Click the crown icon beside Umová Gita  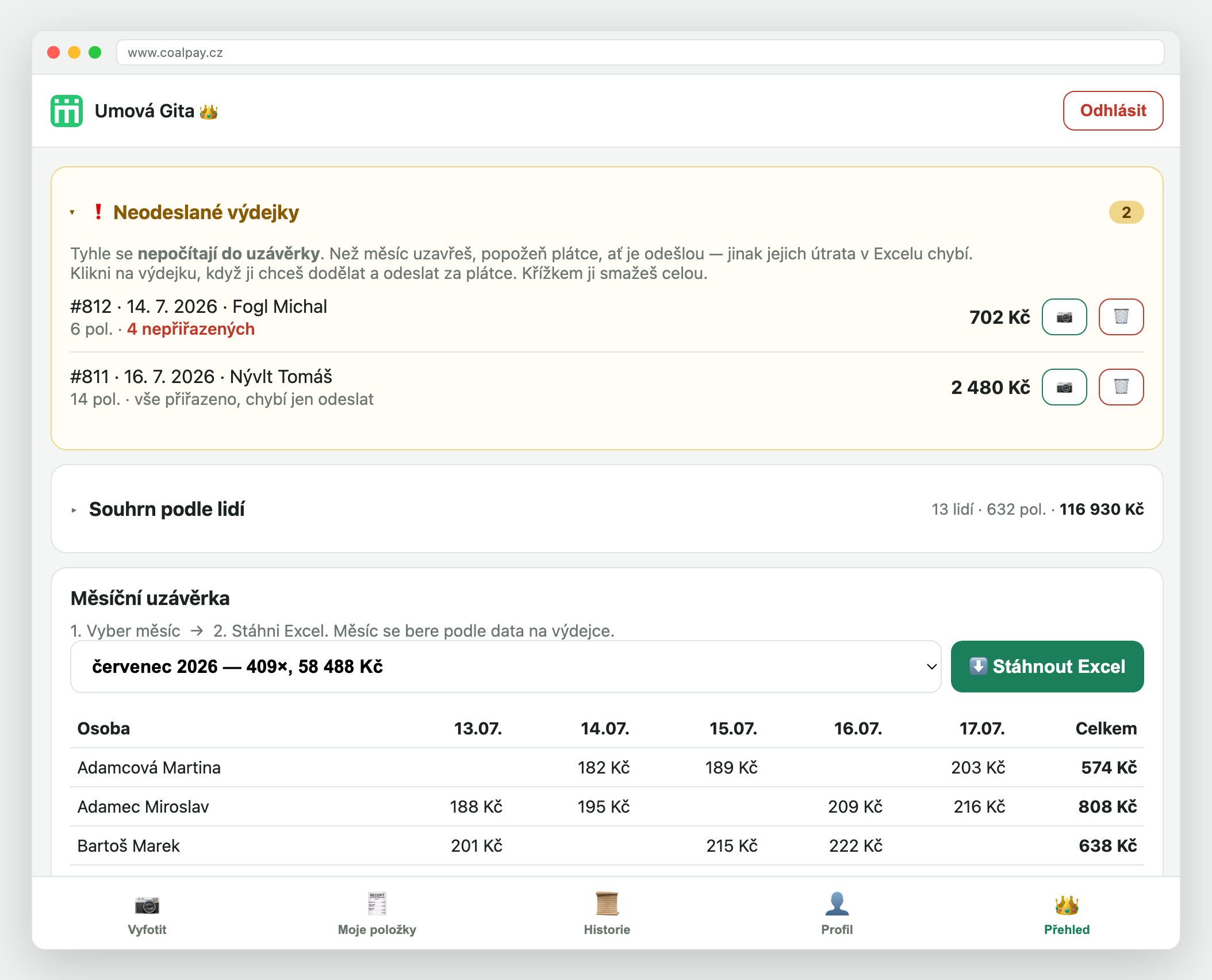point(209,112)
